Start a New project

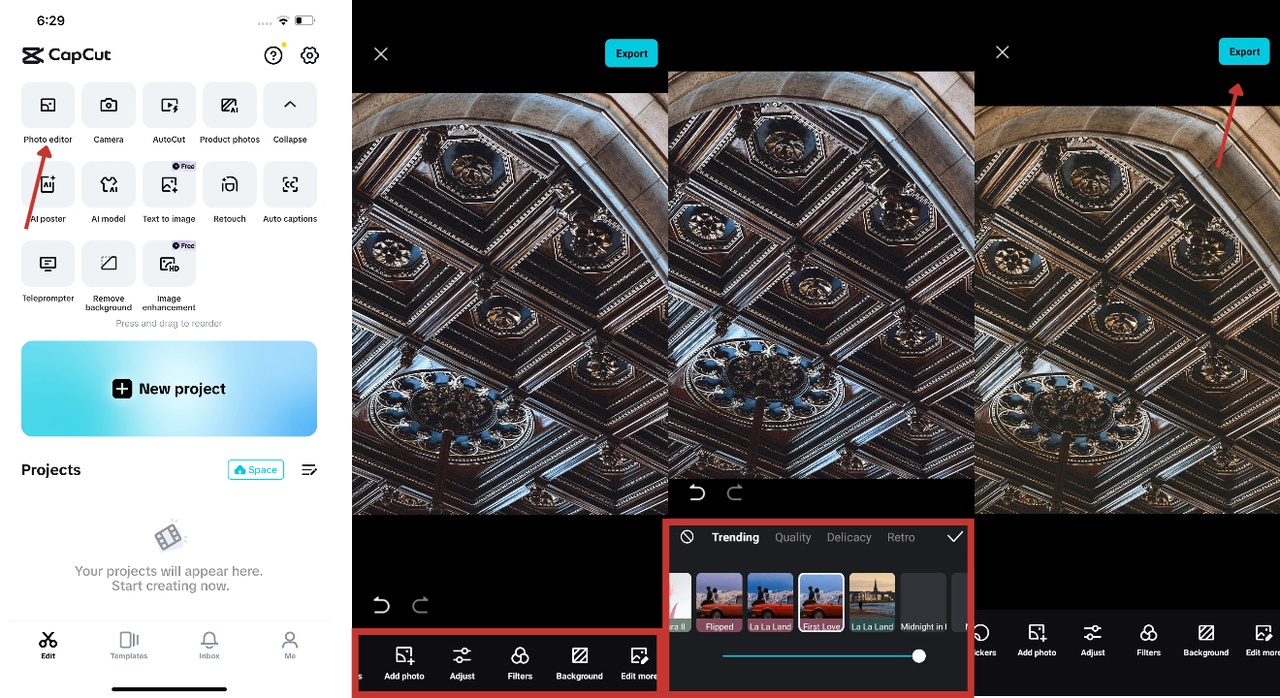click(x=169, y=389)
